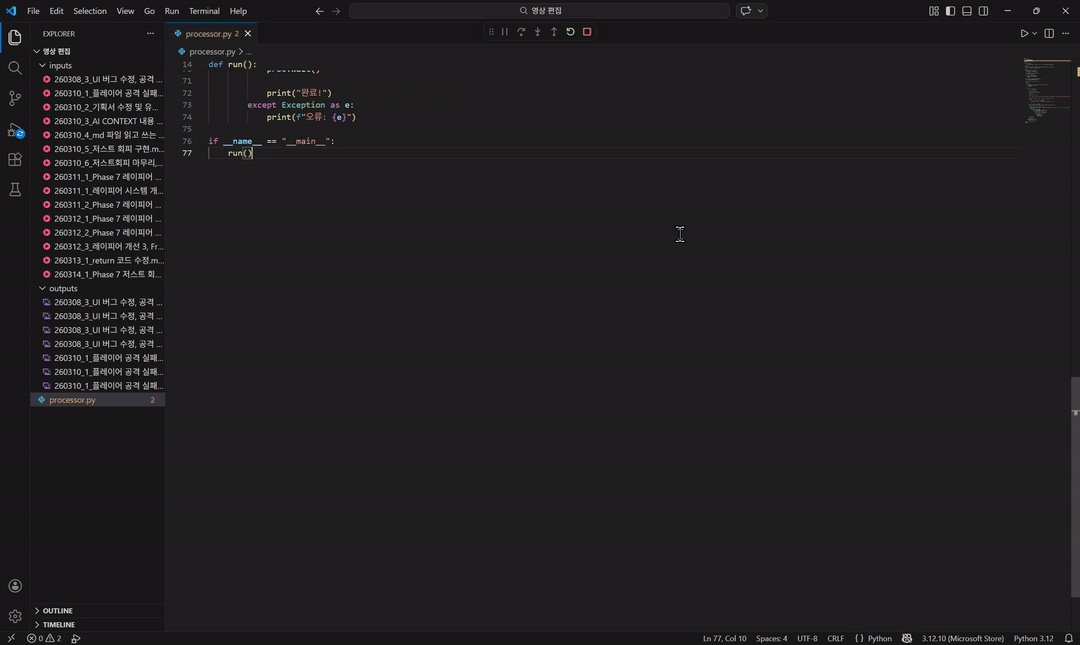Grab the debug toolbar drag handle
1080x645 pixels.
(x=491, y=32)
